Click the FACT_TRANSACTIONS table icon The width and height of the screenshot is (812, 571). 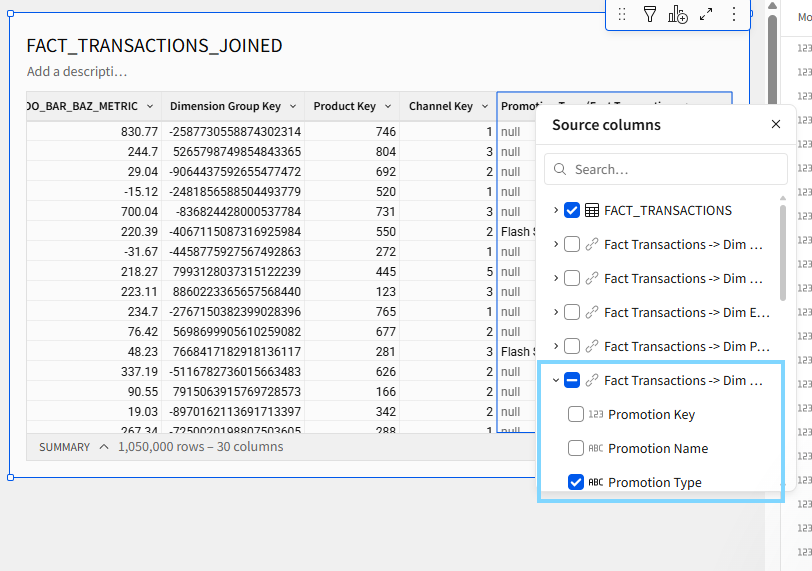click(x=592, y=211)
